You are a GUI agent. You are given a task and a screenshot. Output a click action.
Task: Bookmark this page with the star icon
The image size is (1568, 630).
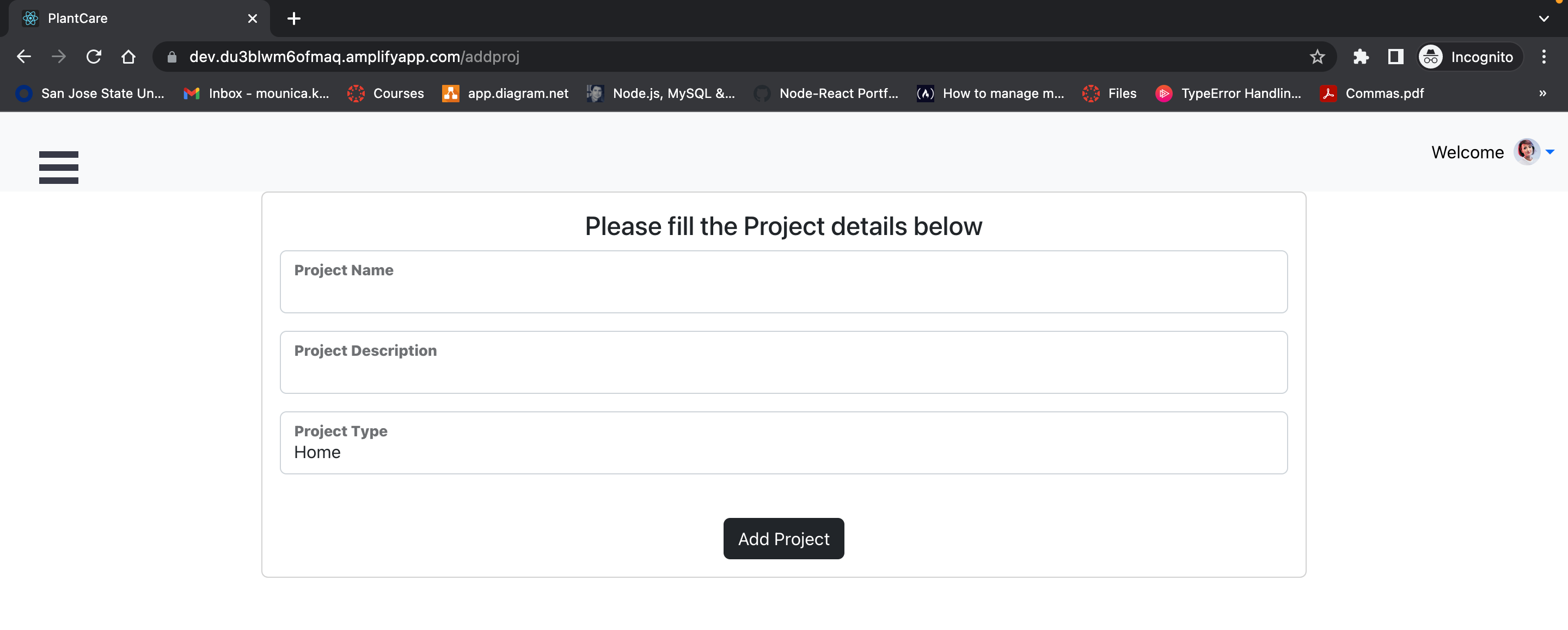tap(1318, 57)
